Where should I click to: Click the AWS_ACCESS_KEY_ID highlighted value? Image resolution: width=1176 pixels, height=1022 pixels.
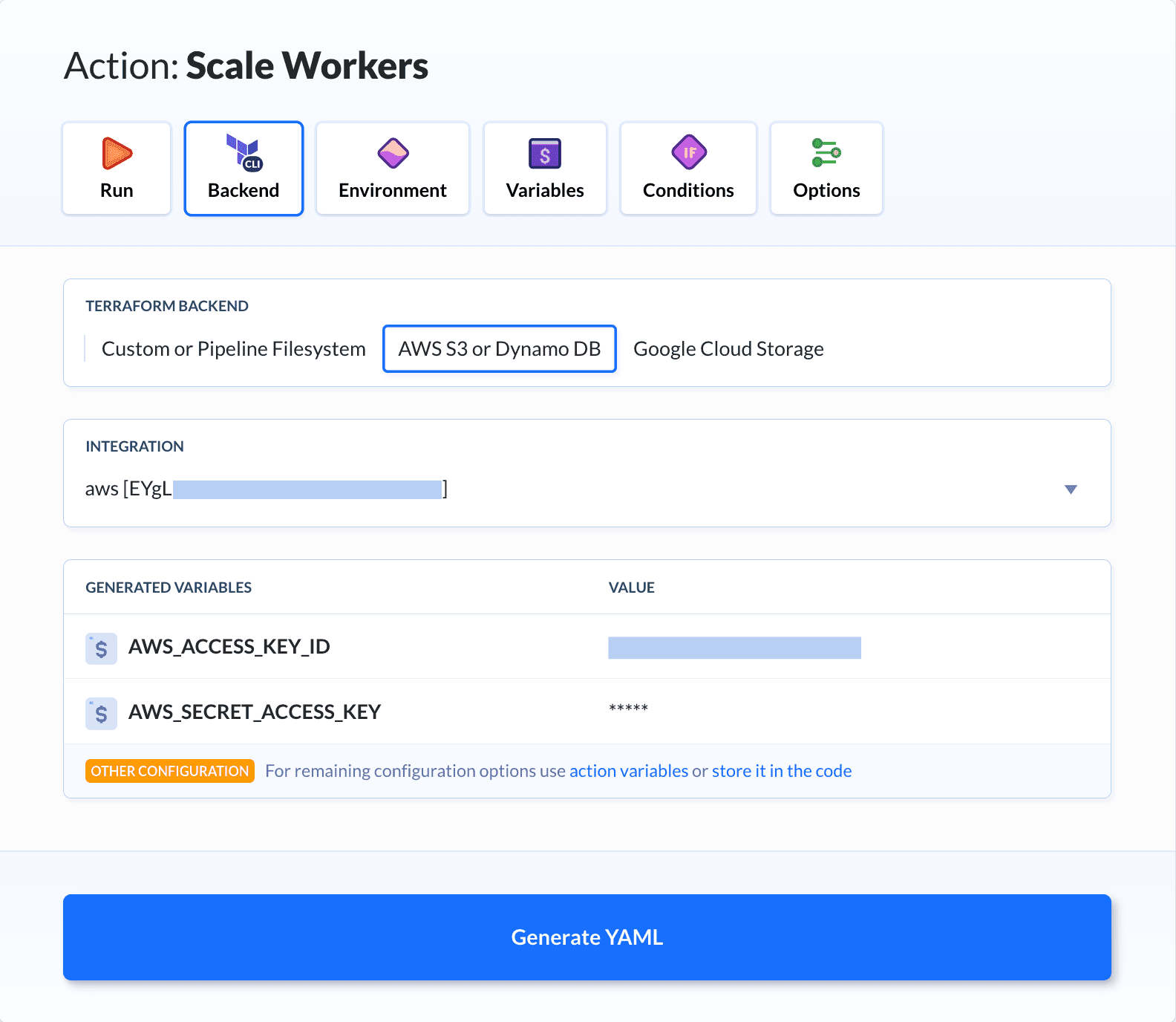click(734, 648)
